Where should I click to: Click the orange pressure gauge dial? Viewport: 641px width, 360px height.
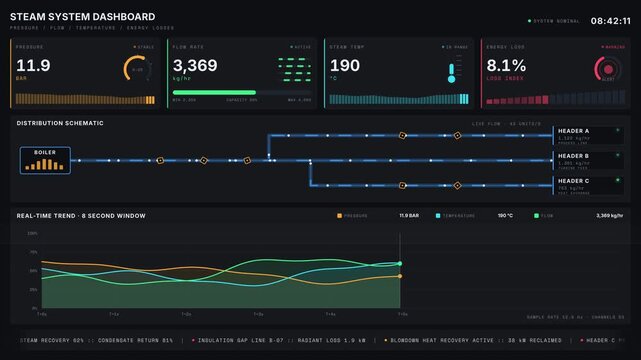click(x=137, y=69)
